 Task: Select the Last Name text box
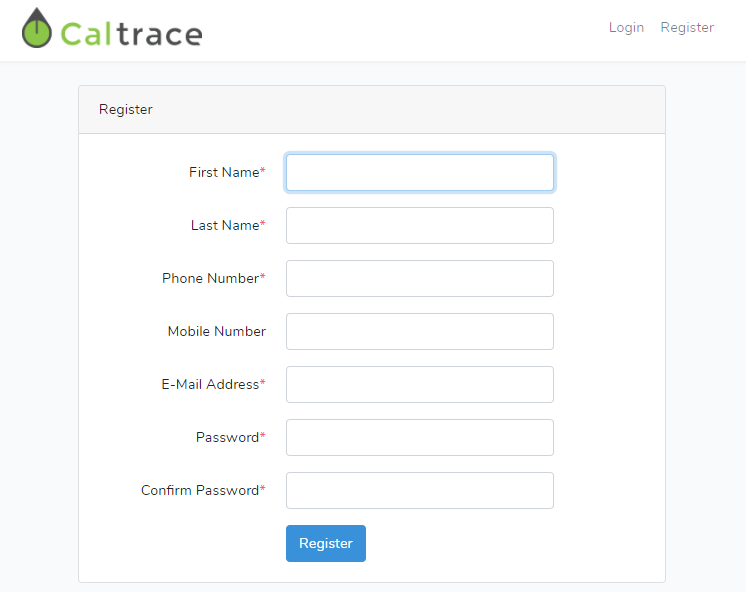(x=420, y=226)
